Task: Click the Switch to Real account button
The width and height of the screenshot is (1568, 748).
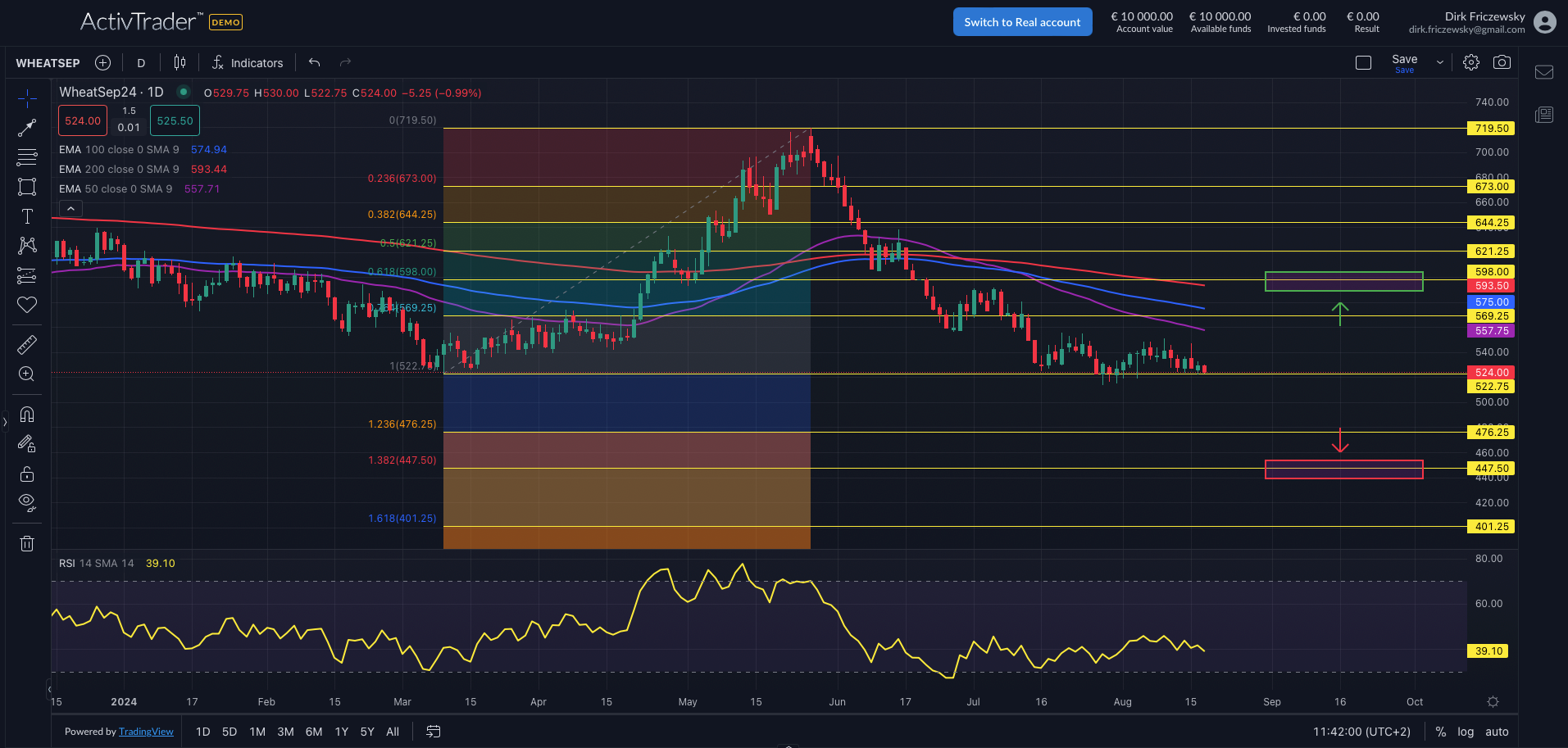Action: [1022, 21]
